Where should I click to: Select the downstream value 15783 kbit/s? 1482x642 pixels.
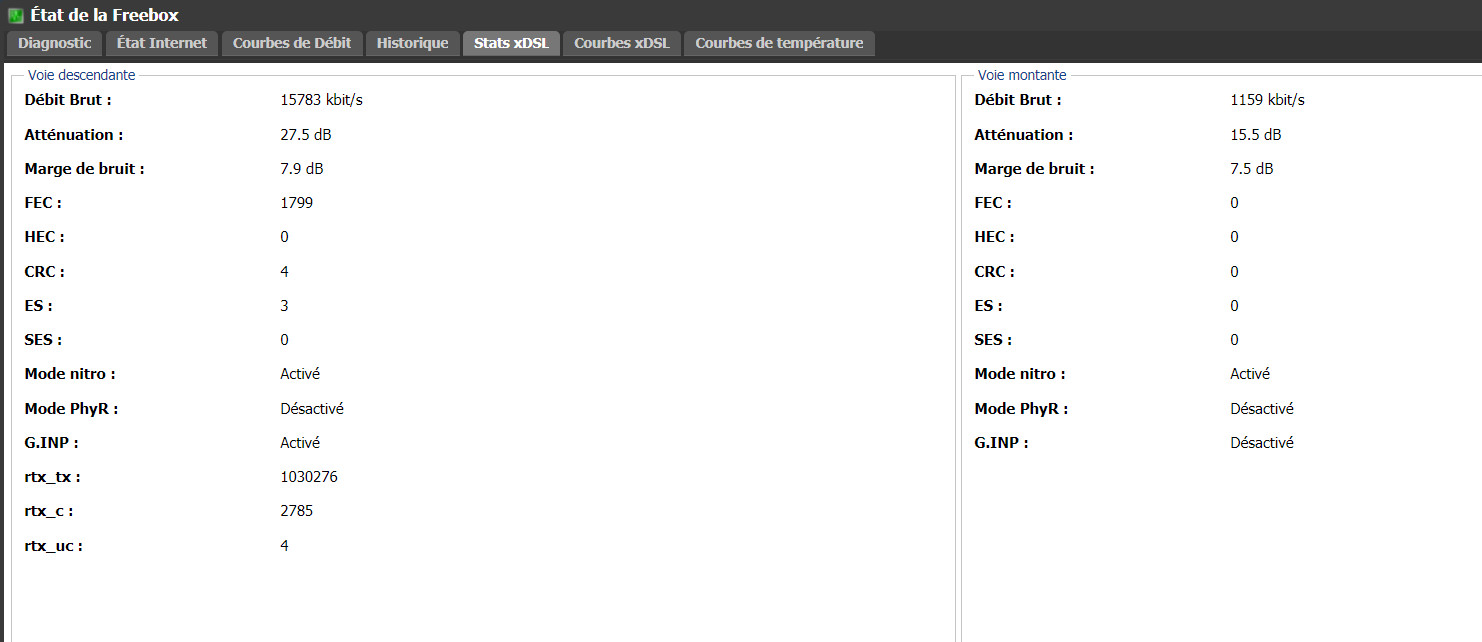point(321,100)
